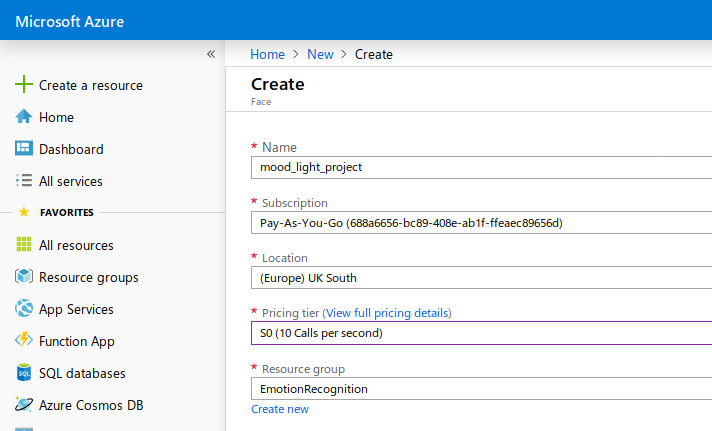Click the Resource groups cube icon
The height and width of the screenshot is (431, 712).
24,276
